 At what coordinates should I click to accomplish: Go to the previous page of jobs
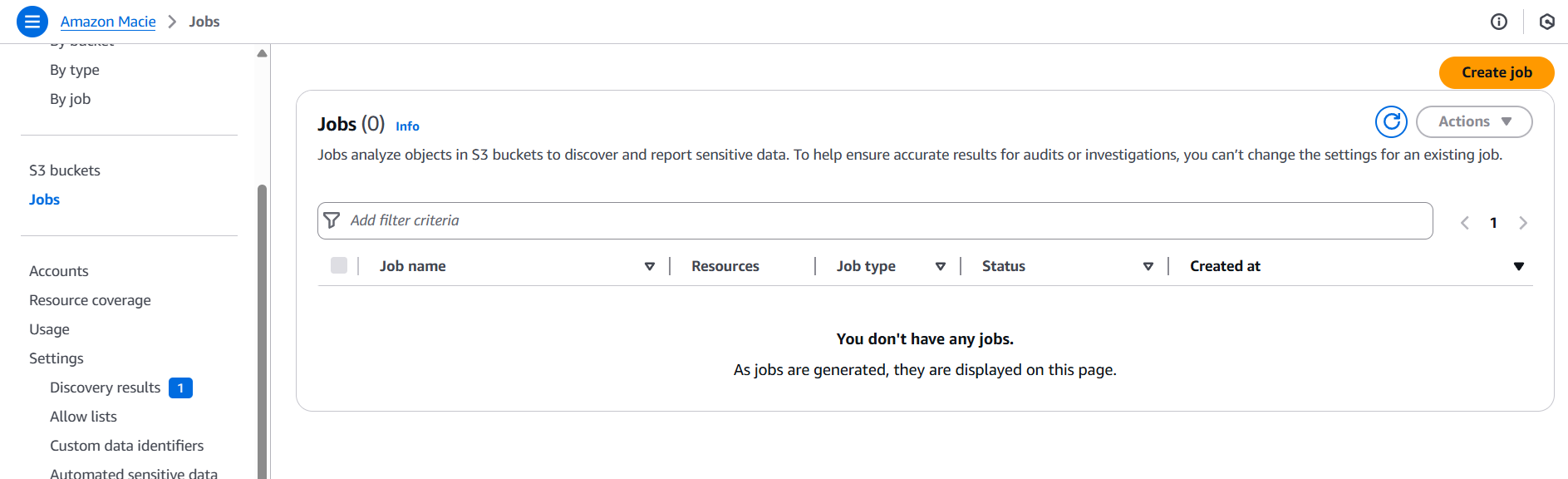[x=1465, y=223]
